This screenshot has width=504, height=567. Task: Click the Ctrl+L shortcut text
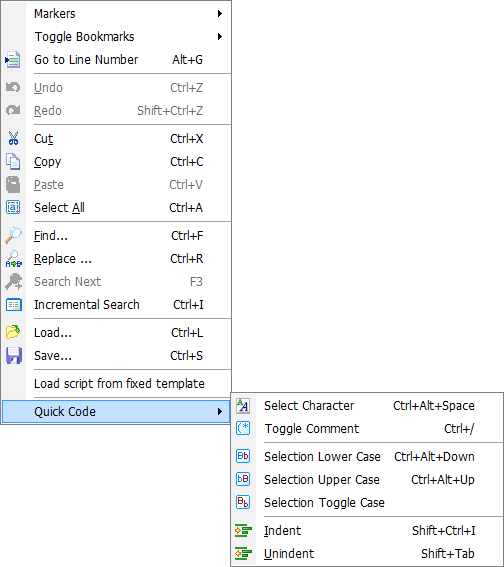[x=187, y=333]
